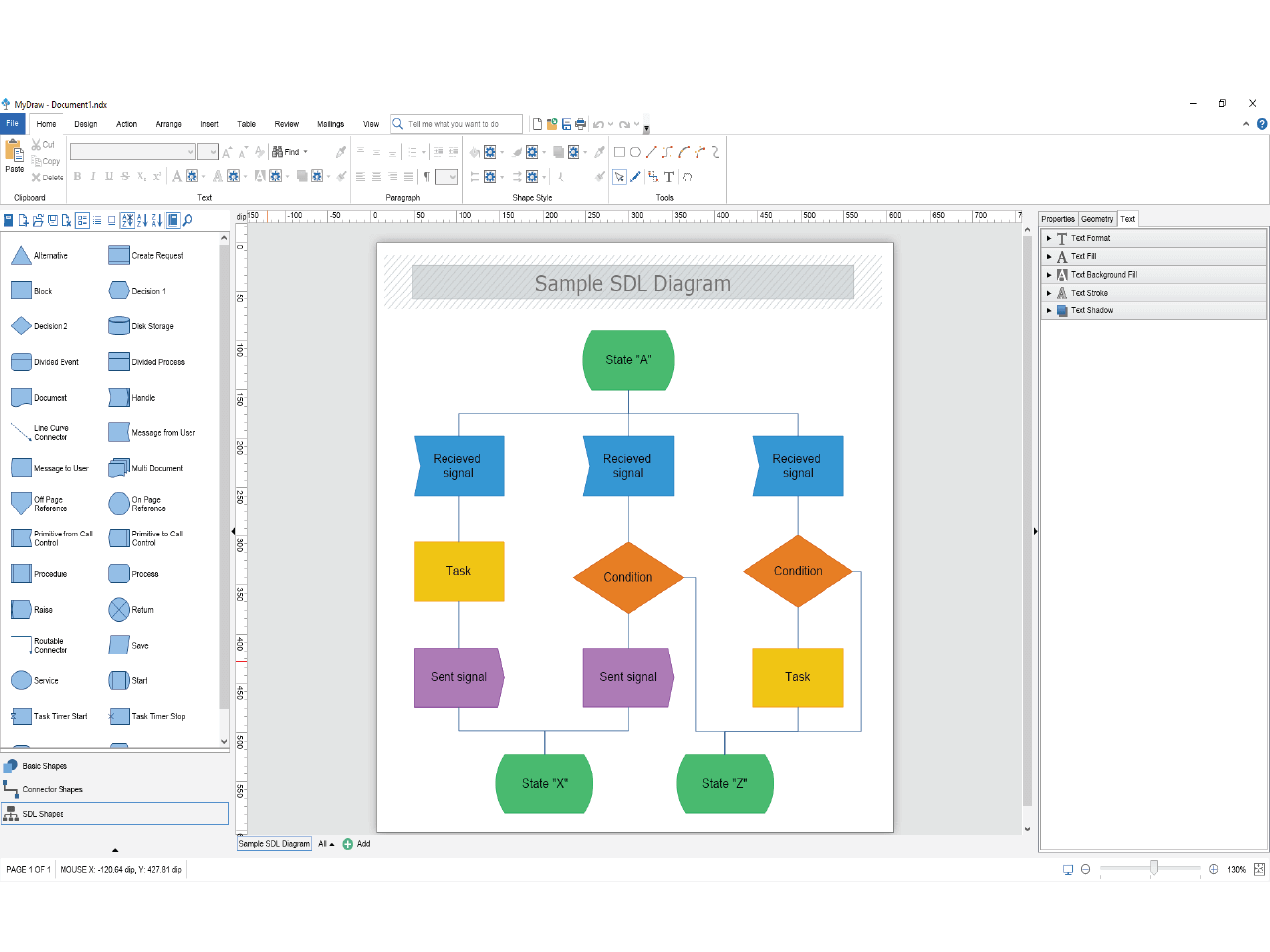Open the Basic Shapes library
The image size is (1270, 952).
(45, 766)
